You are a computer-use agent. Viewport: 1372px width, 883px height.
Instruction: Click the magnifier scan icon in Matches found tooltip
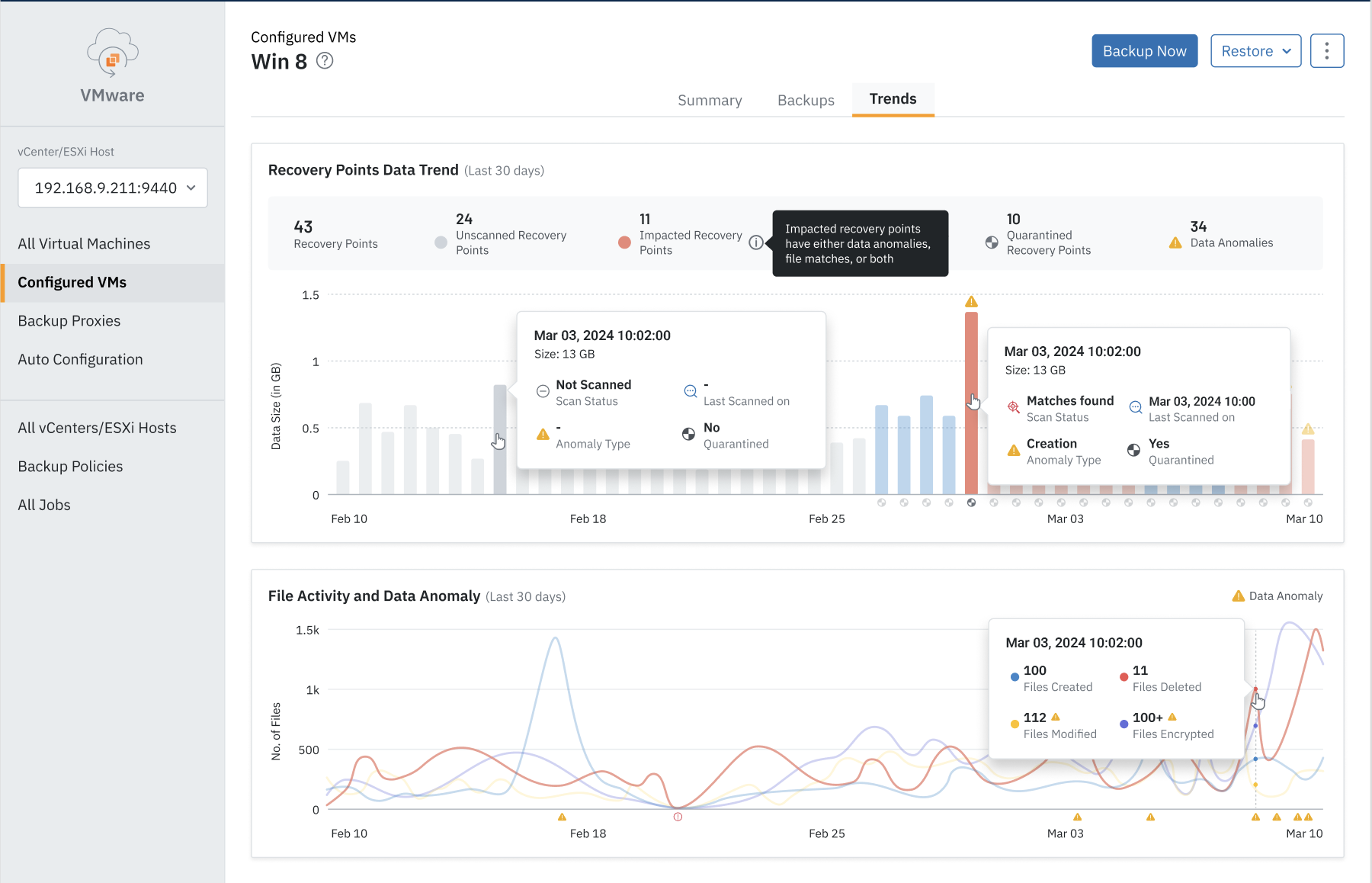[x=1011, y=408]
